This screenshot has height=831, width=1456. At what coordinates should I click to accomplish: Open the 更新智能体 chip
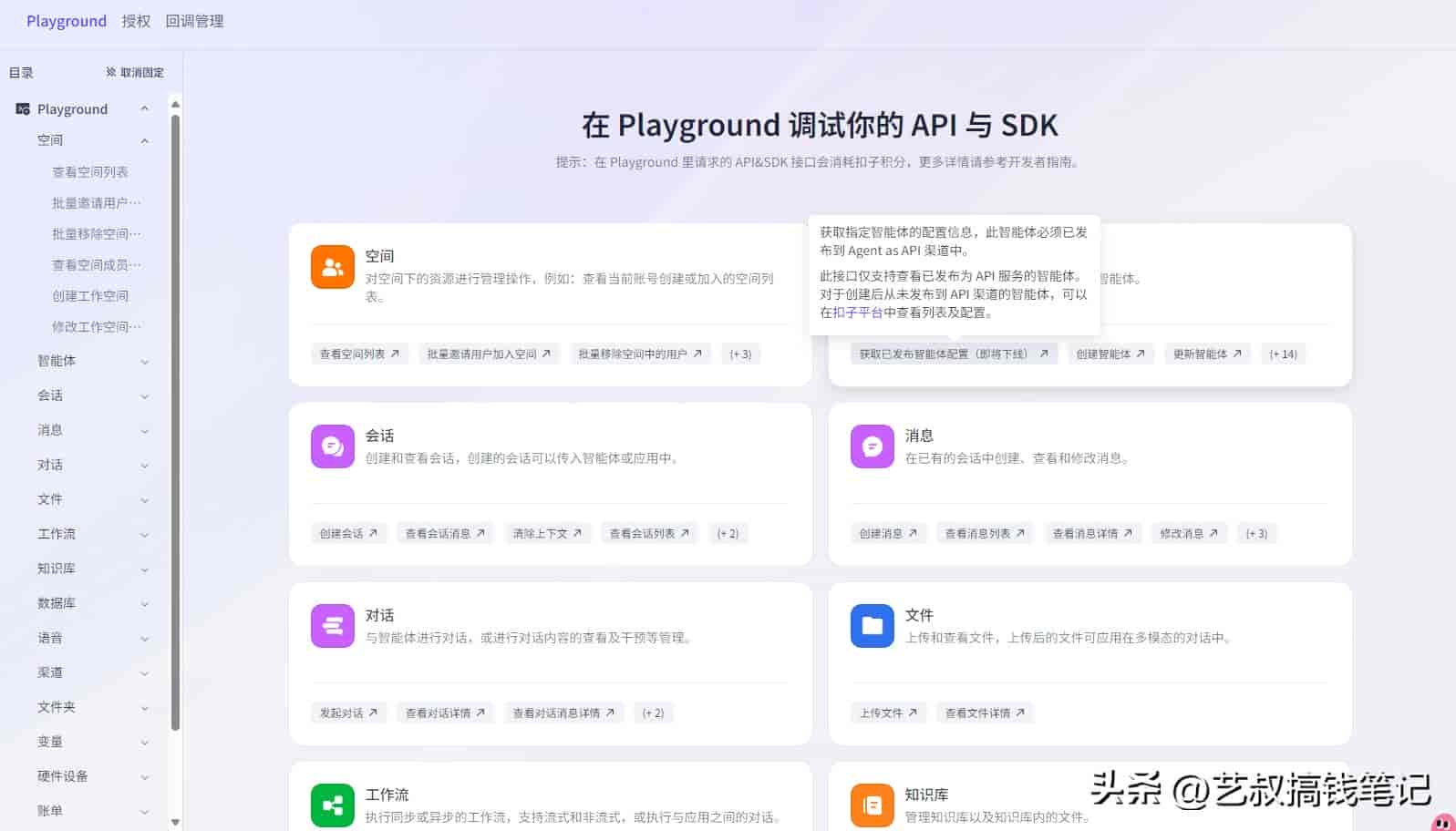pos(1207,354)
